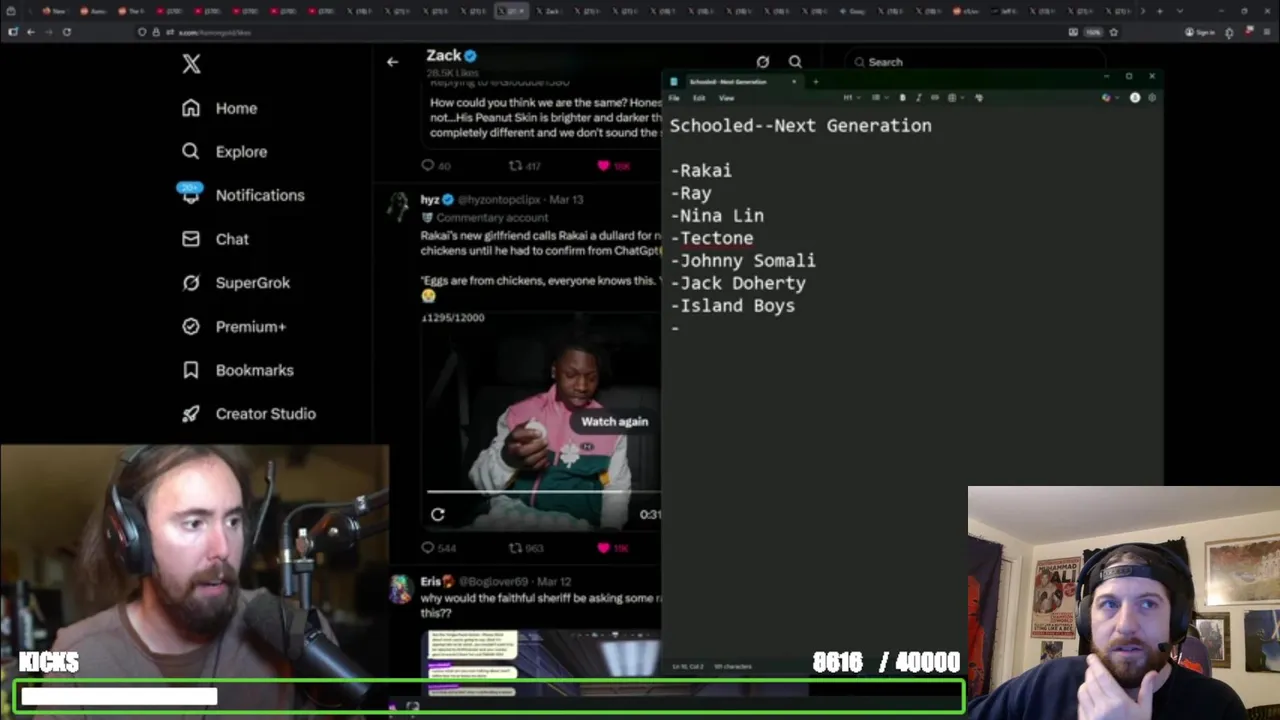
Task: Open SuperGrok in the sidebar
Action: (236, 283)
